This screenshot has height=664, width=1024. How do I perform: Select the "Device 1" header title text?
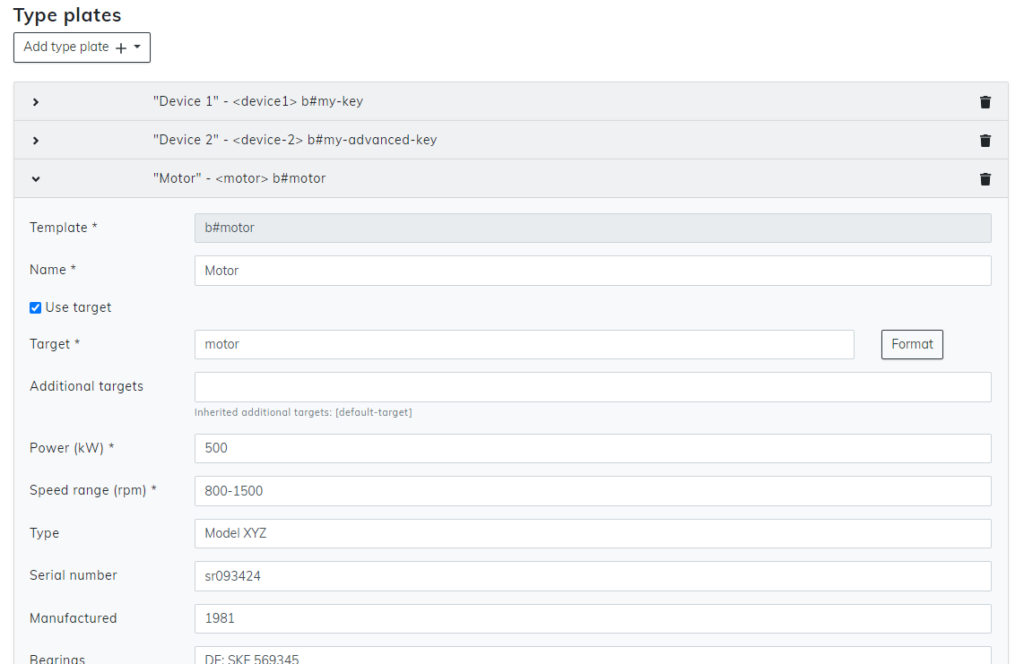[x=258, y=101]
